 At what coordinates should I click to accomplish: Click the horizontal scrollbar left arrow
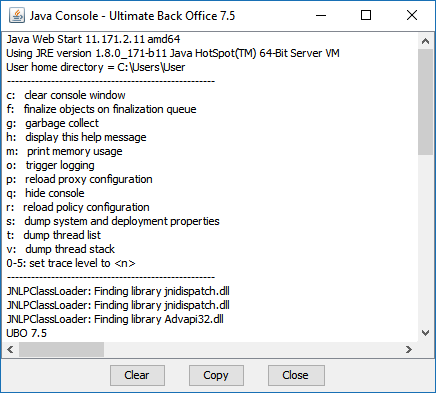[x=10, y=349]
